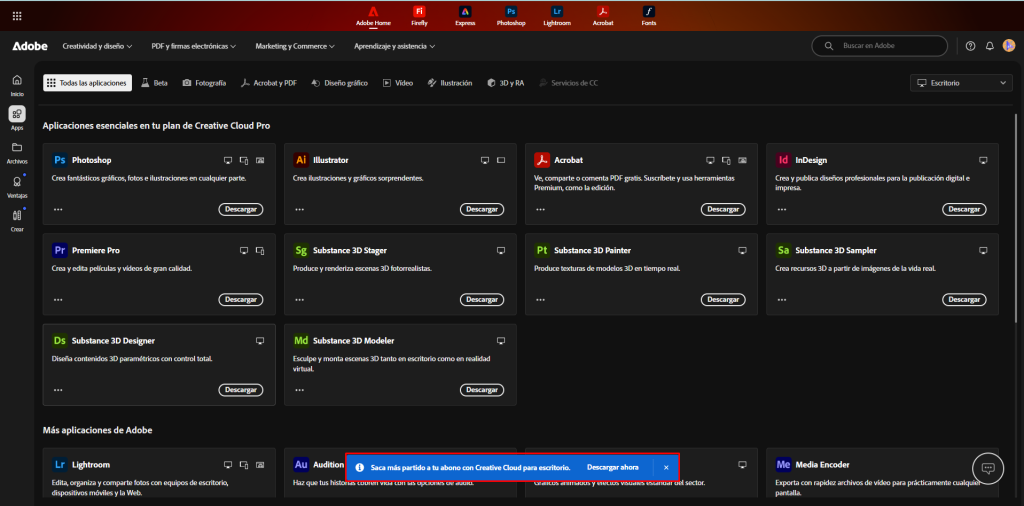Viewport: 1024px width, 506px height.
Task: Open the apps grid launcher icon
Action: click(18, 16)
